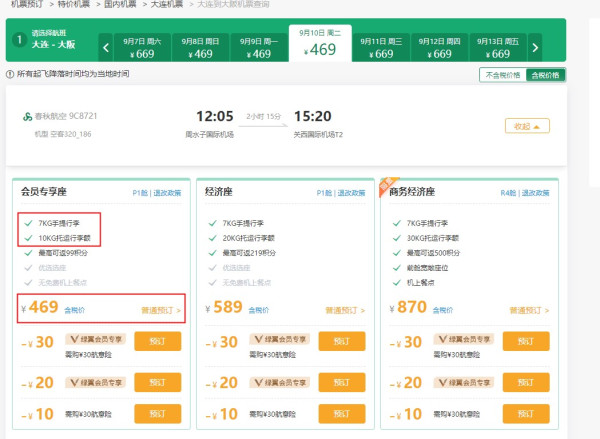Select the 9月8日 周日 ¥469 date tab
The width and height of the screenshot is (600, 439).
tap(201, 47)
